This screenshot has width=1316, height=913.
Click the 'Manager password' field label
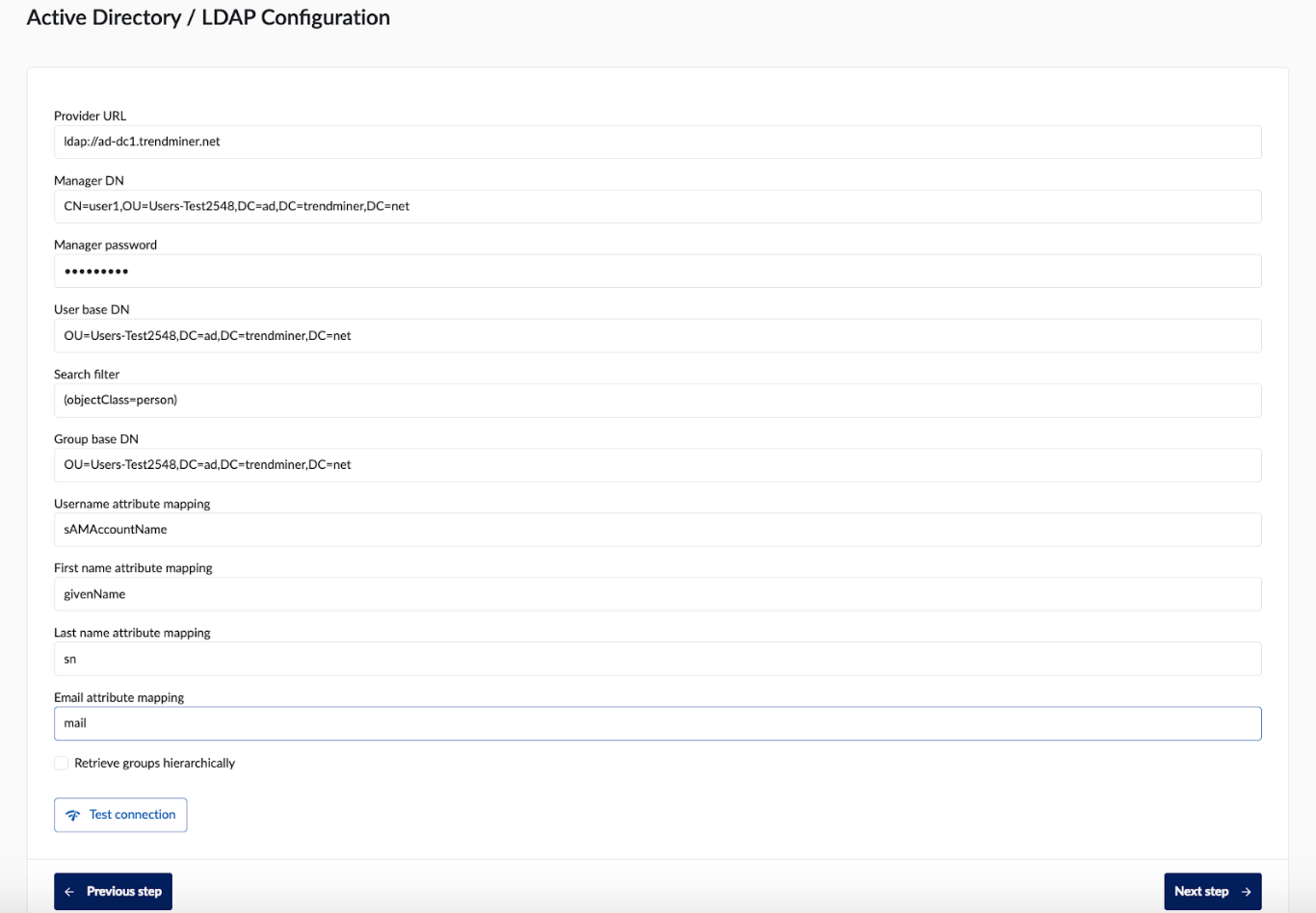click(x=105, y=245)
